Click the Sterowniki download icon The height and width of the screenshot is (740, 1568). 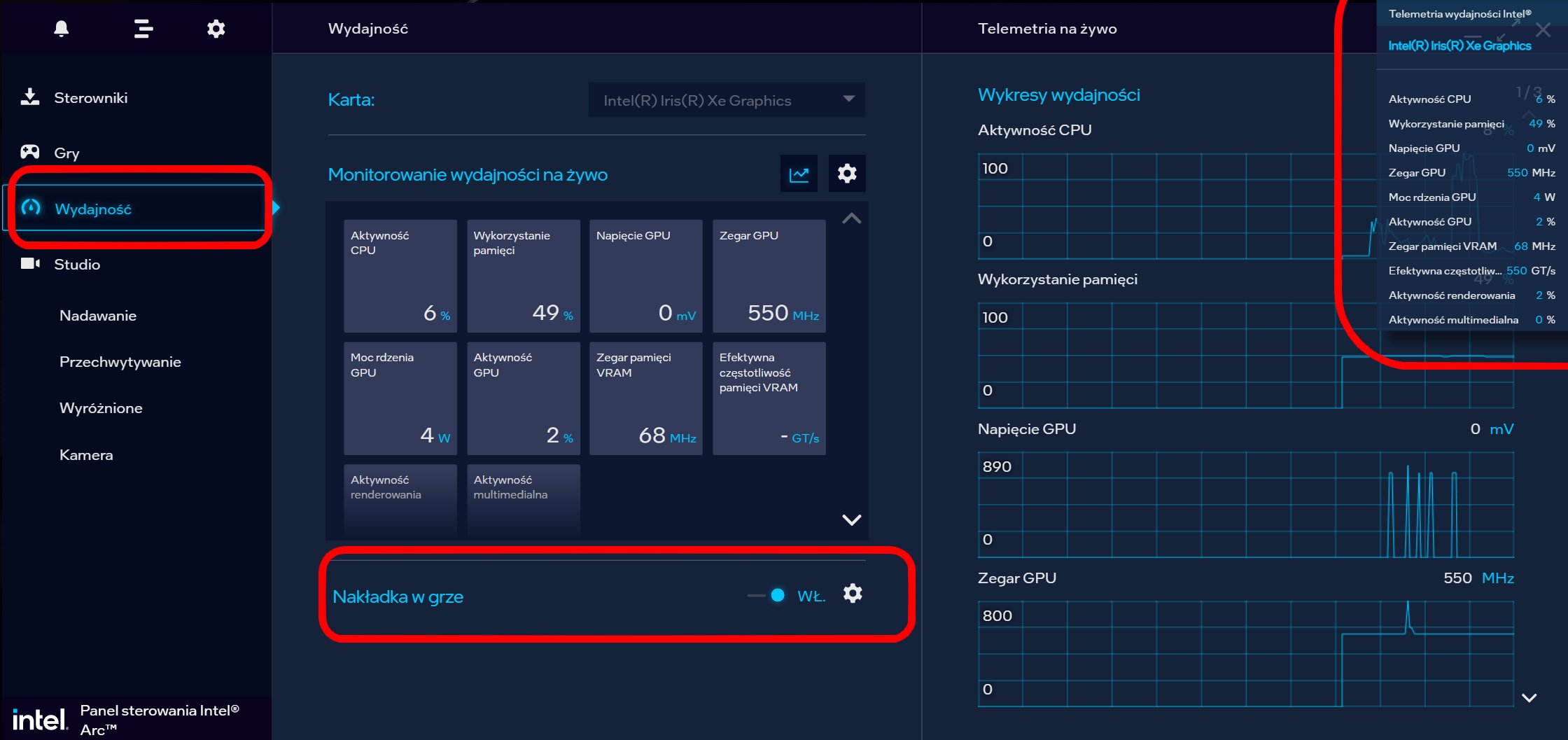click(30, 97)
